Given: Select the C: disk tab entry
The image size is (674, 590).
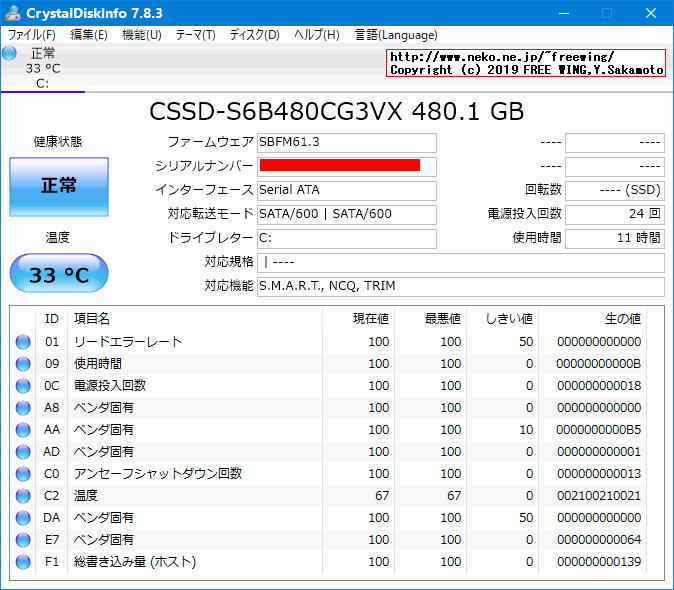Looking at the screenshot, I should coord(43,68).
